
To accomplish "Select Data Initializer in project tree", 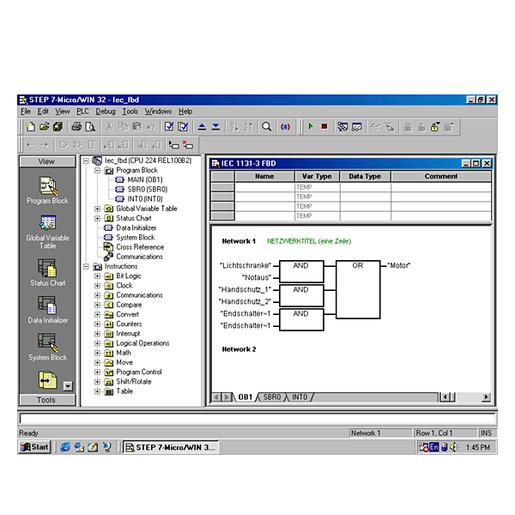I will click(136, 228).
